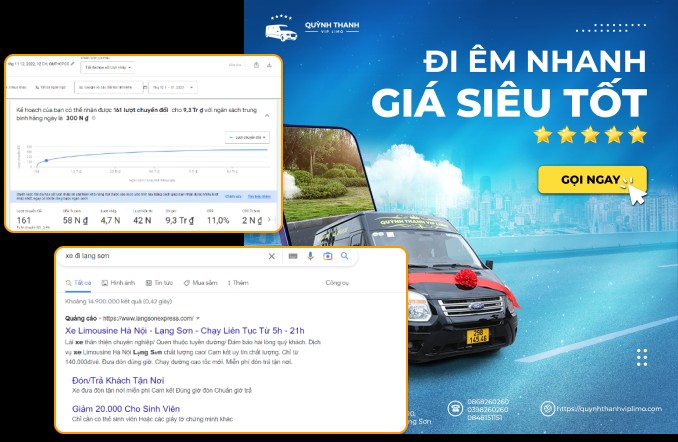The image size is (678, 442).
Task: Click the https://quynhthanhviplimo.com website link
Action: pyautogui.click(x=609, y=408)
